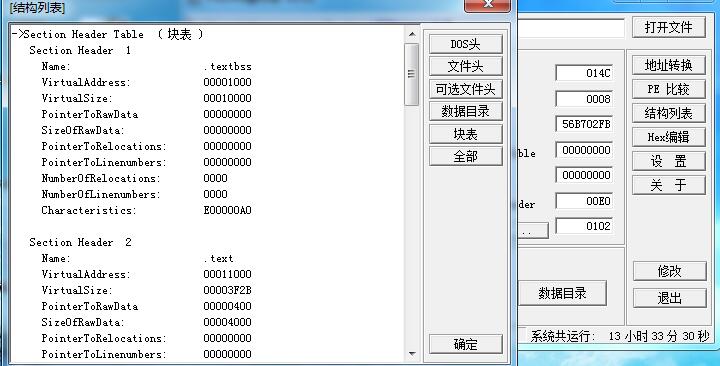Screen dimensions: 720x366
Task: Click the timestamp field 56B702FB
Action: (x=584, y=124)
